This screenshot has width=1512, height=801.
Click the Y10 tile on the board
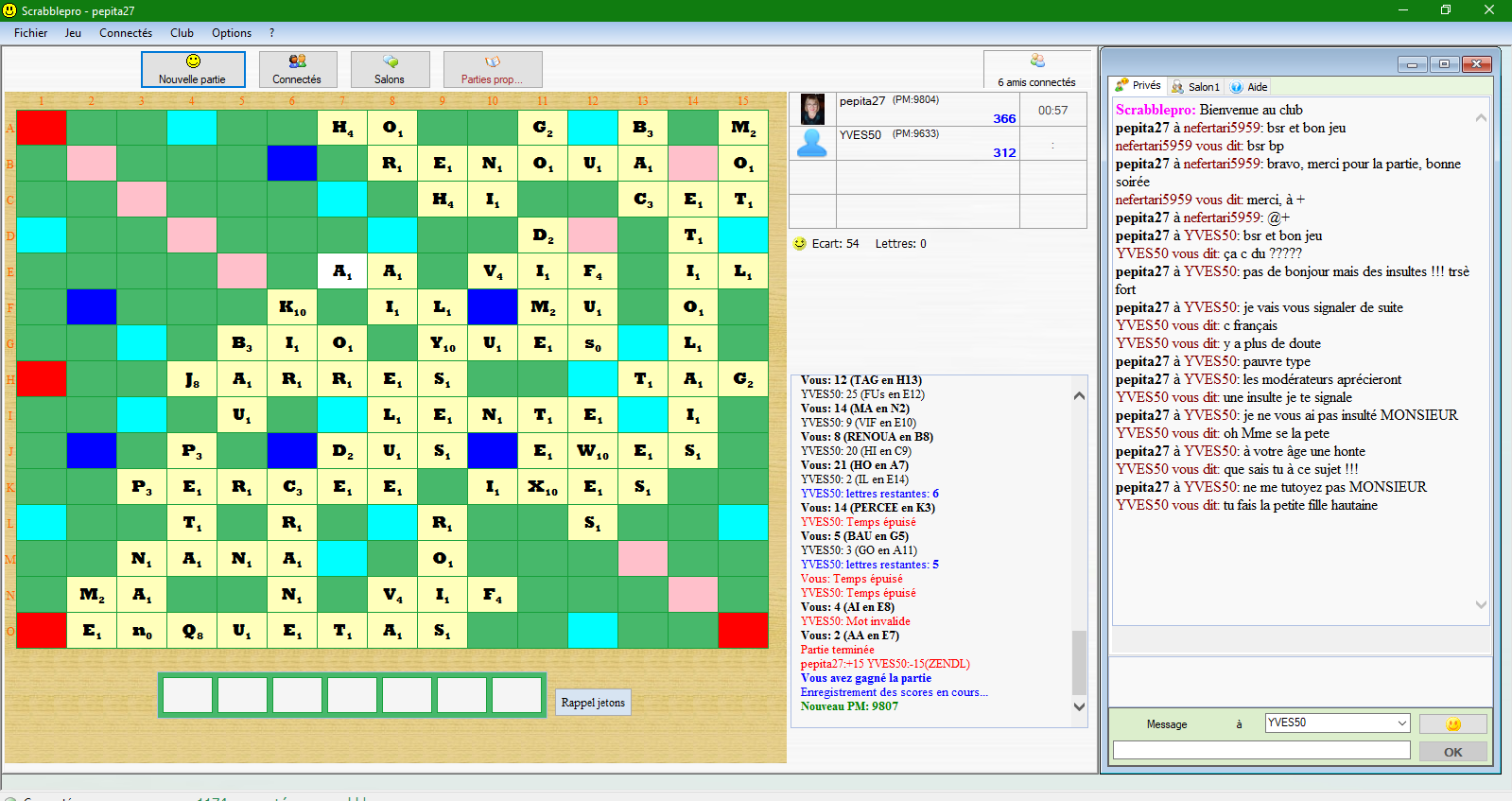(x=443, y=343)
